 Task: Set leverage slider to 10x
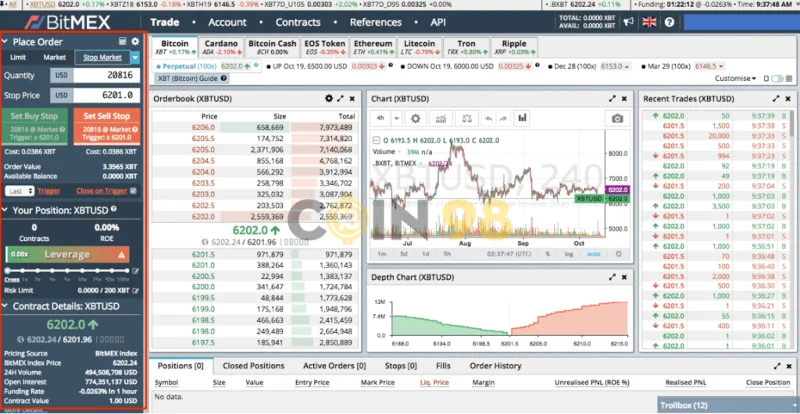82,271
